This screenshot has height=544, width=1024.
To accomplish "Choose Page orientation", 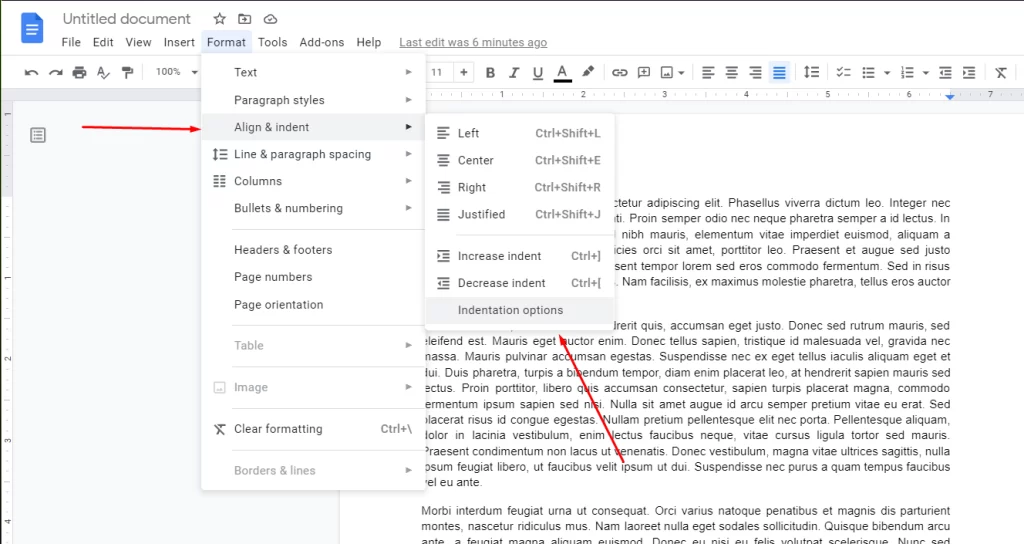I will [x=313, y=304].
